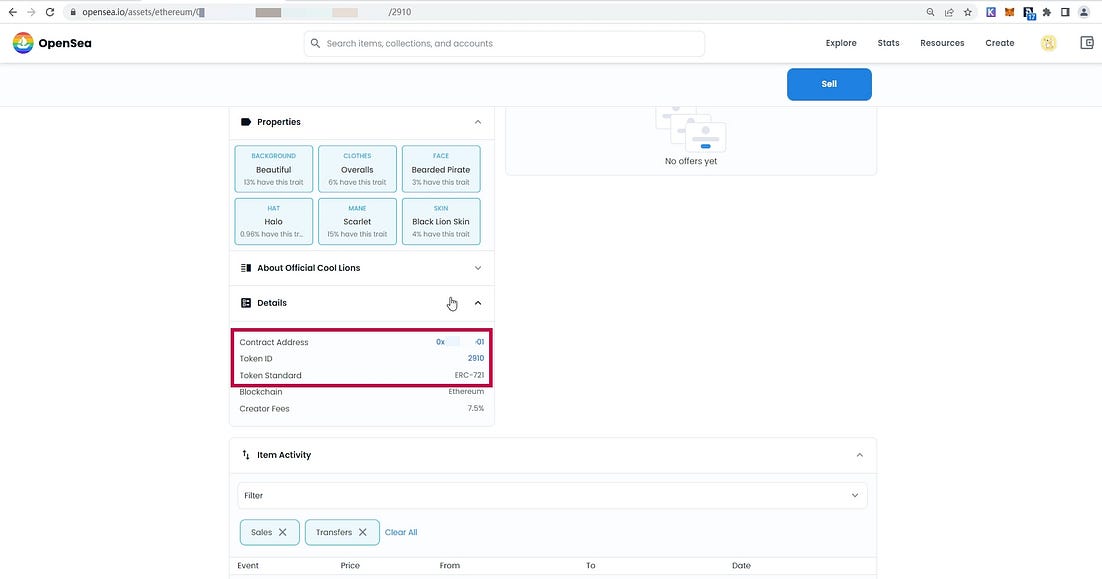Open the extensions puzzle icon

pyautogui.click(x=1046, y=12)
